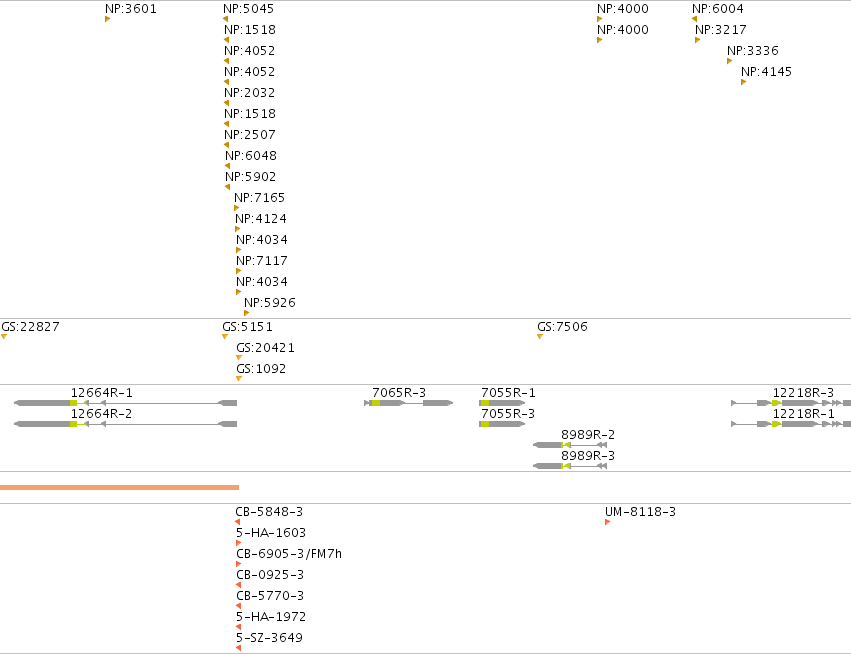Screen dimensions: 851x654
Task: Click the GS:7506 insertion marker
Action: pyautogui.click(x=539, y=337)
